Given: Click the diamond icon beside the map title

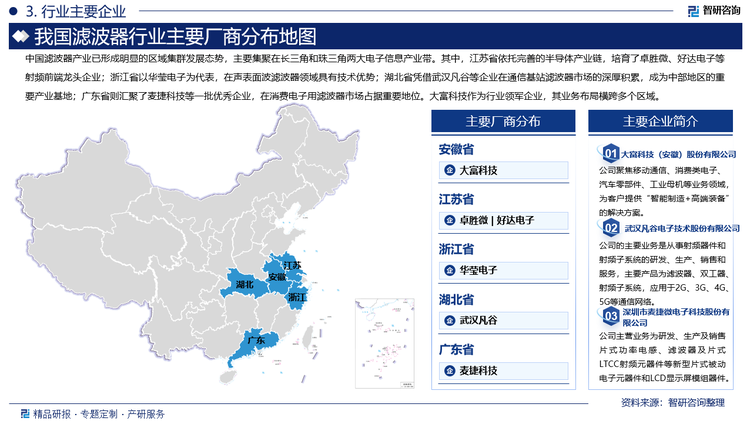Looking at the screenshot, I should point(21,36).
